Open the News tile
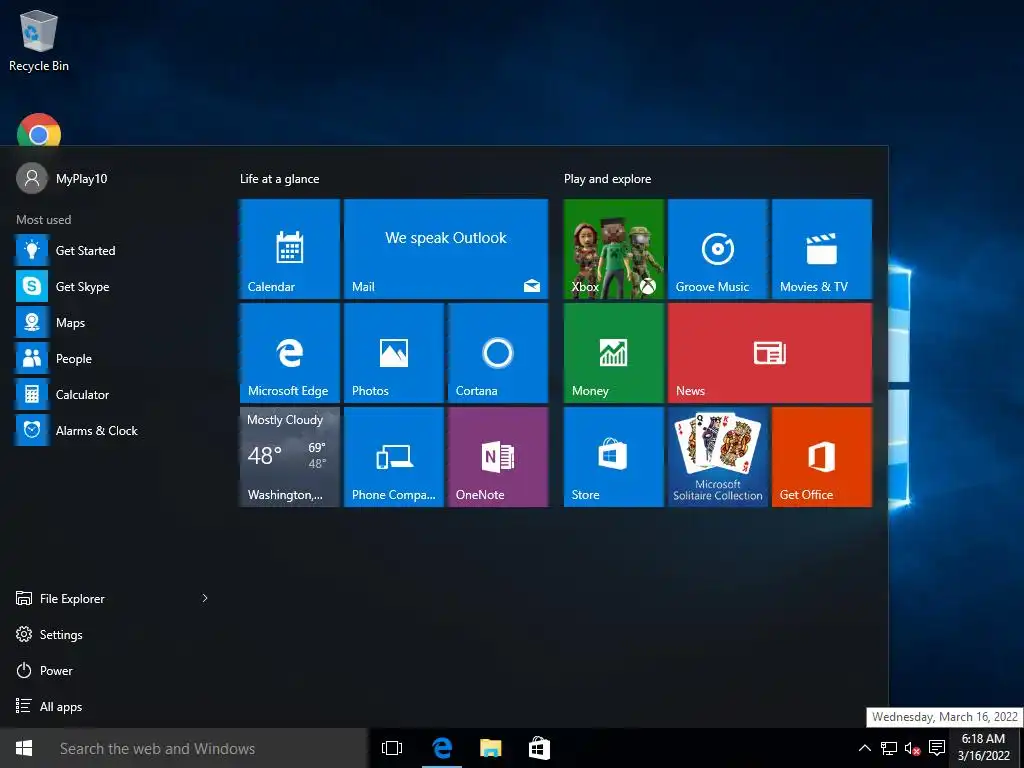This screenshot has height=768, width=1024. pyautogui.click(x=769, y=353)
